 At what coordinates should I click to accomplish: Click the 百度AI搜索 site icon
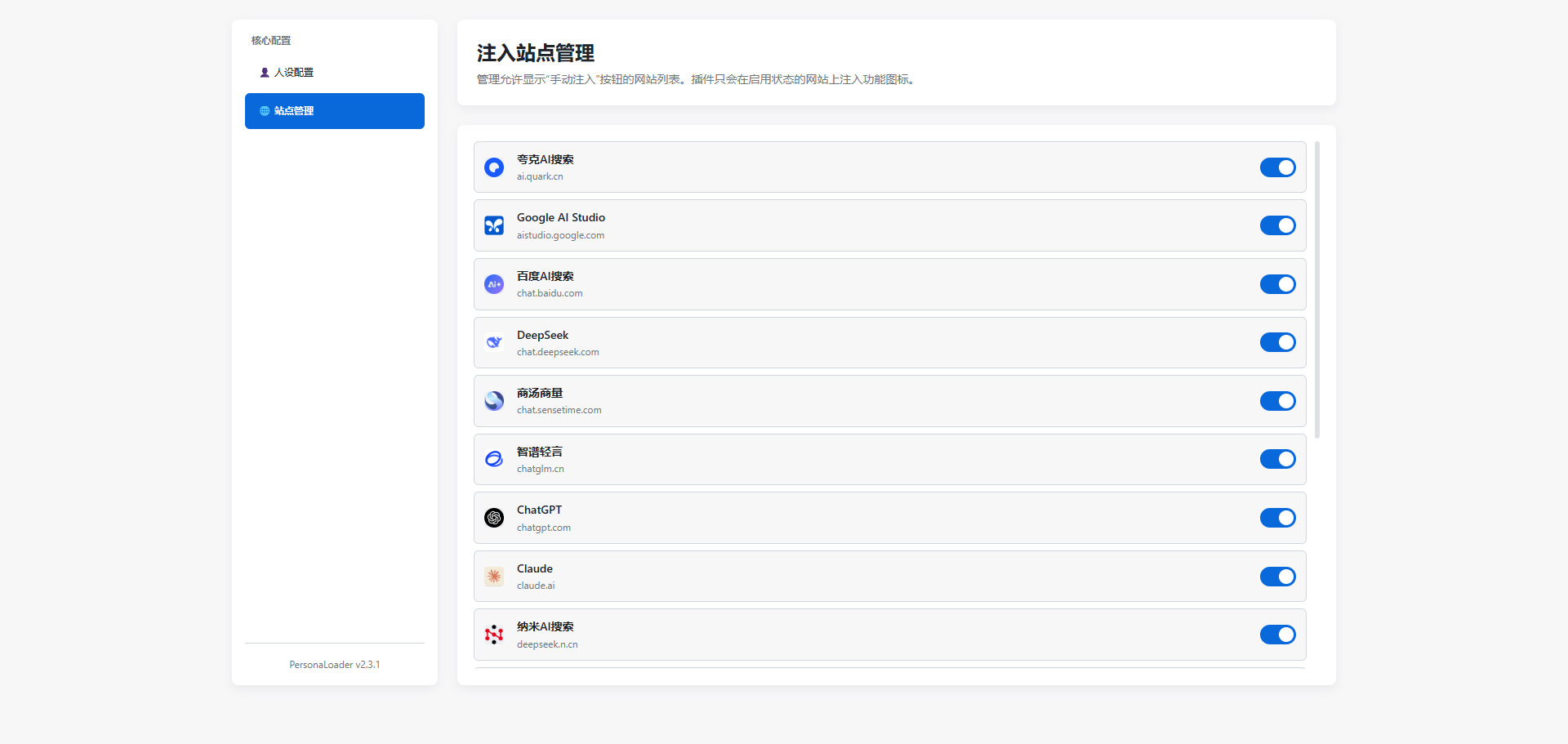click(494, 284)
